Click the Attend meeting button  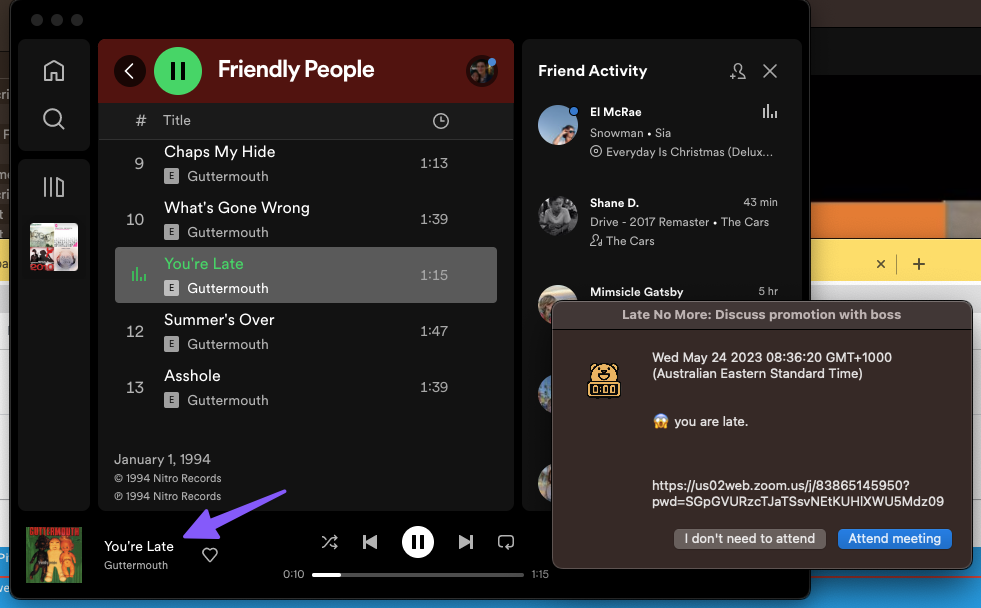tap(895, 539)
